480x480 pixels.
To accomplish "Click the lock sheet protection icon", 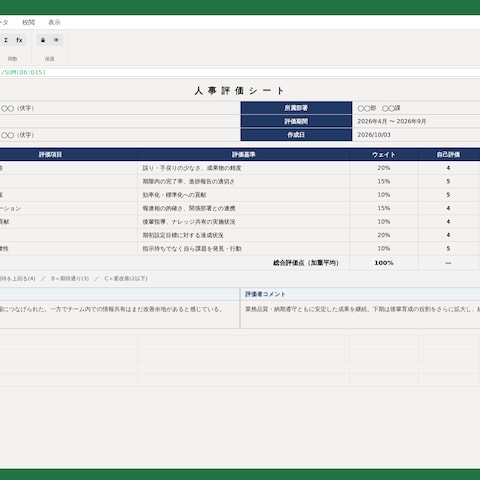I will pos(43,40).
